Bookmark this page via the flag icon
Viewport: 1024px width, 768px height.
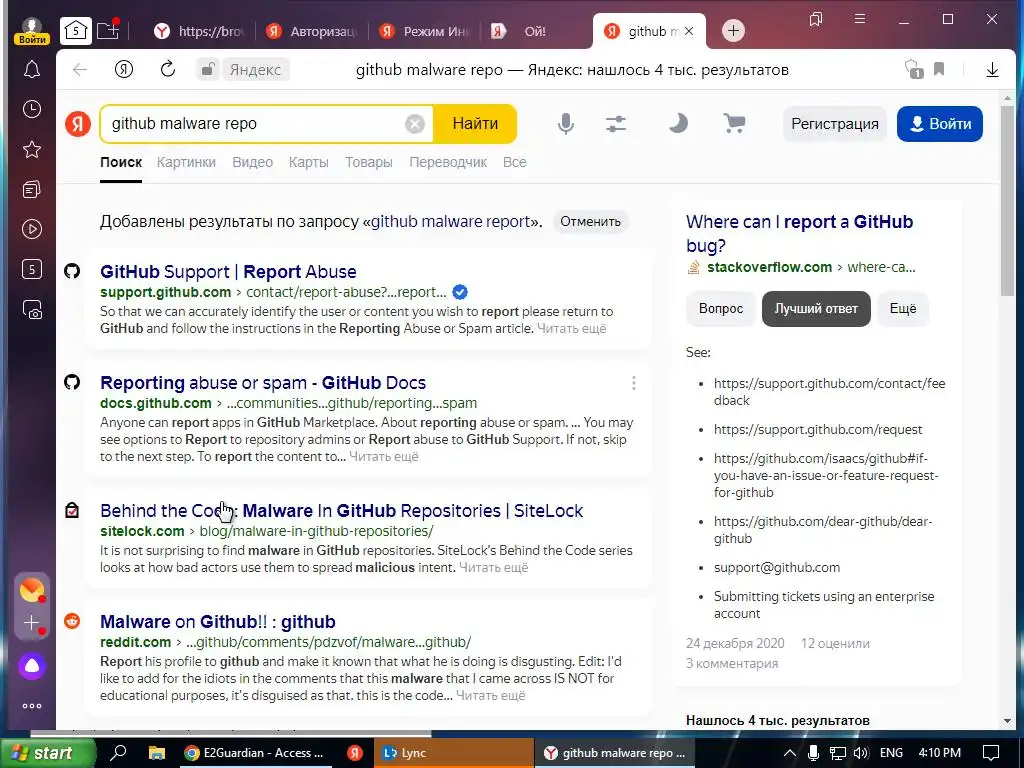(939, 69)
